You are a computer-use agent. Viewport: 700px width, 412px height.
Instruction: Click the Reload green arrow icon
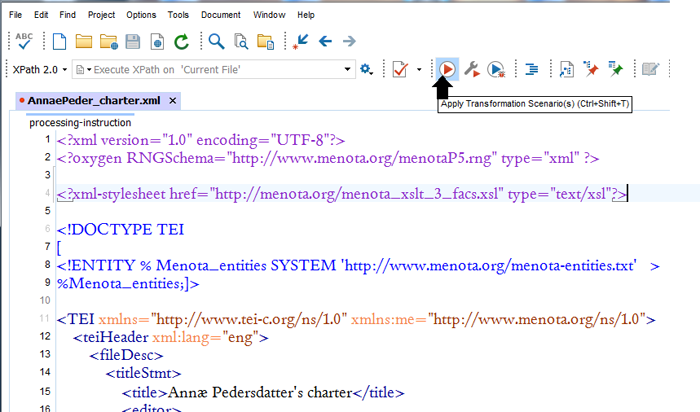(181, 41)
